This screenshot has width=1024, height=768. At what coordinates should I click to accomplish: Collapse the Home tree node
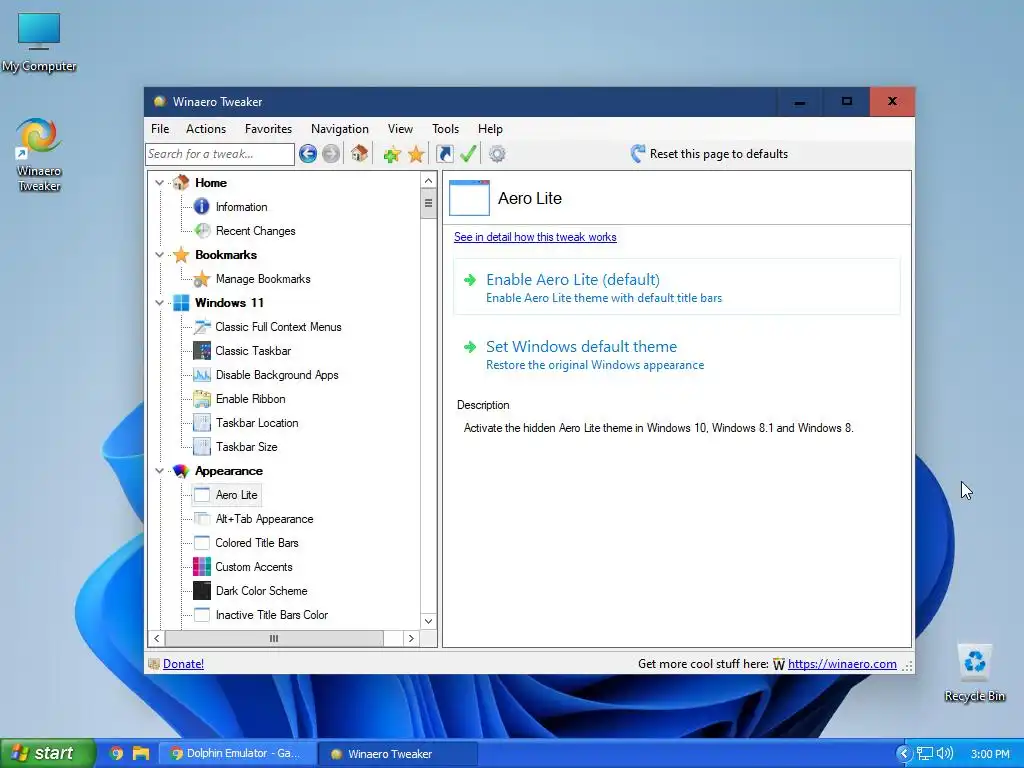[159, 183]
